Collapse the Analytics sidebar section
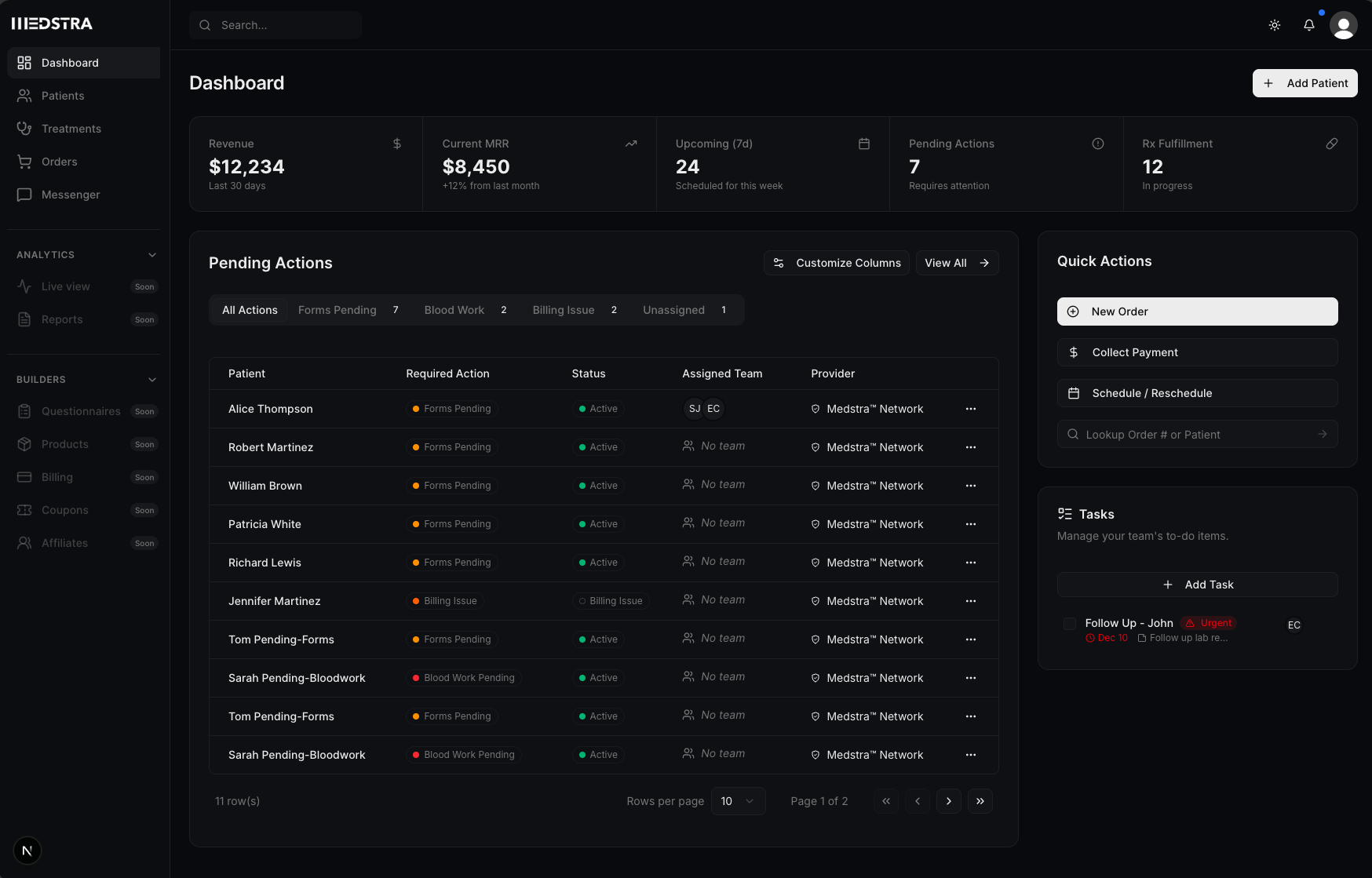 (x=152, y=254)
